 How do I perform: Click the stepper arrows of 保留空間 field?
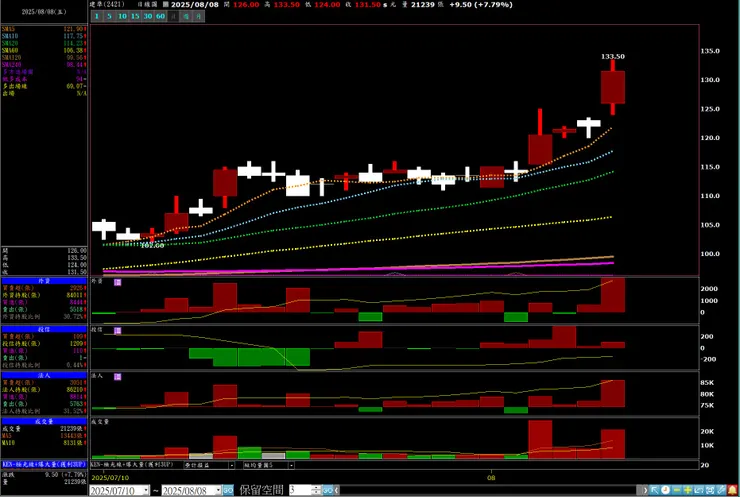click(316, 490)
